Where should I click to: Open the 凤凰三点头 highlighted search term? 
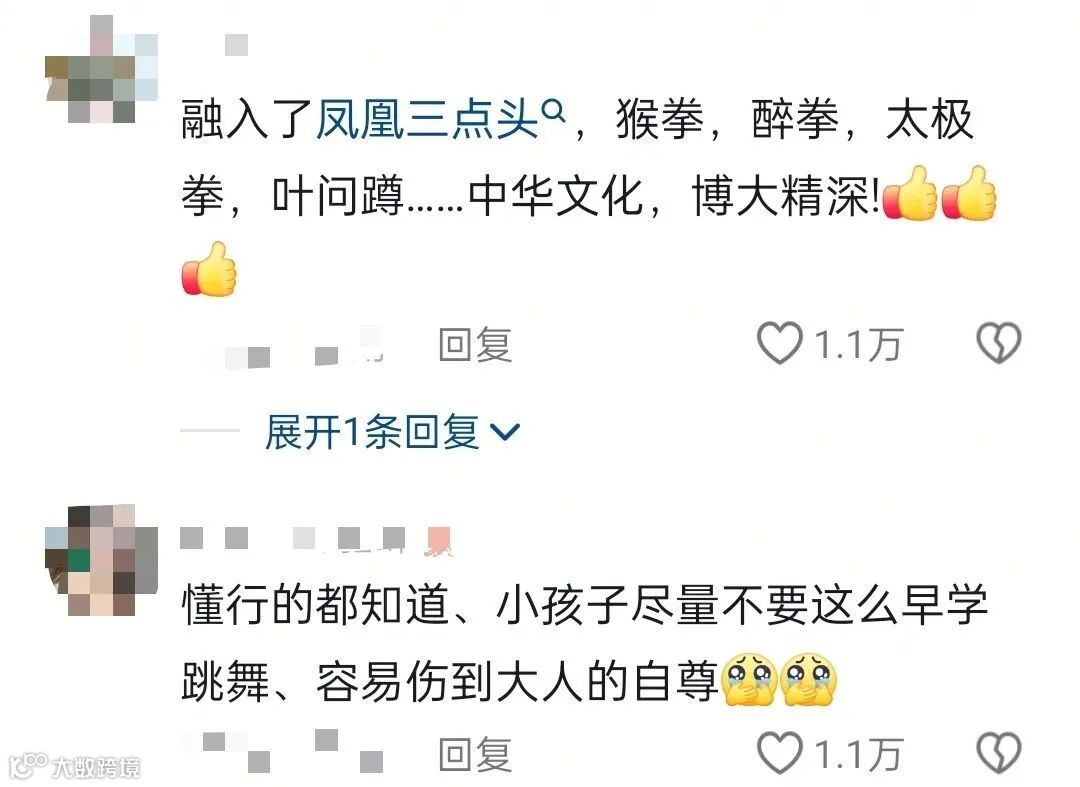coord(427,120)
